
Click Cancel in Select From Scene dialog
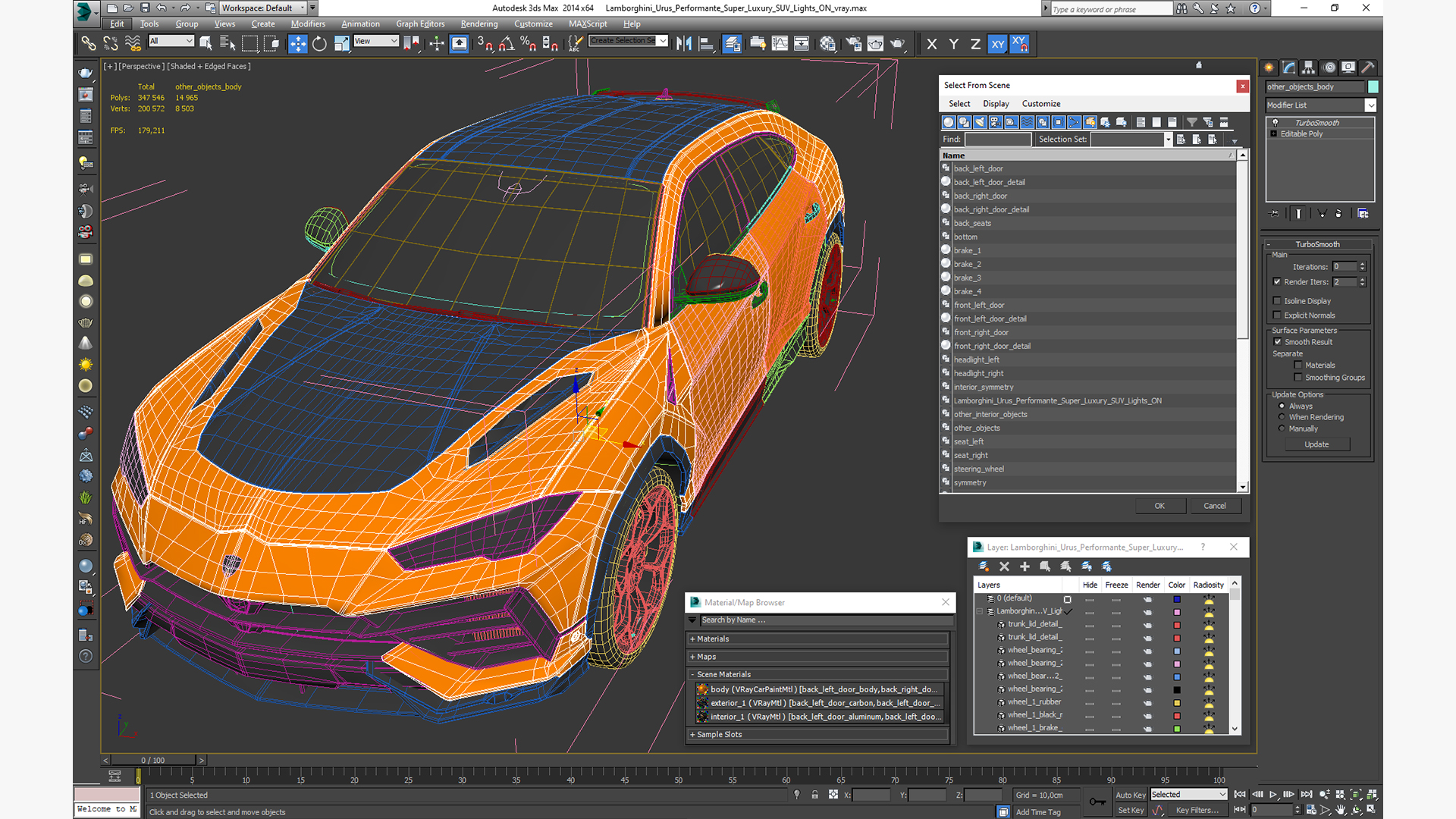(x=1215, y=506)
